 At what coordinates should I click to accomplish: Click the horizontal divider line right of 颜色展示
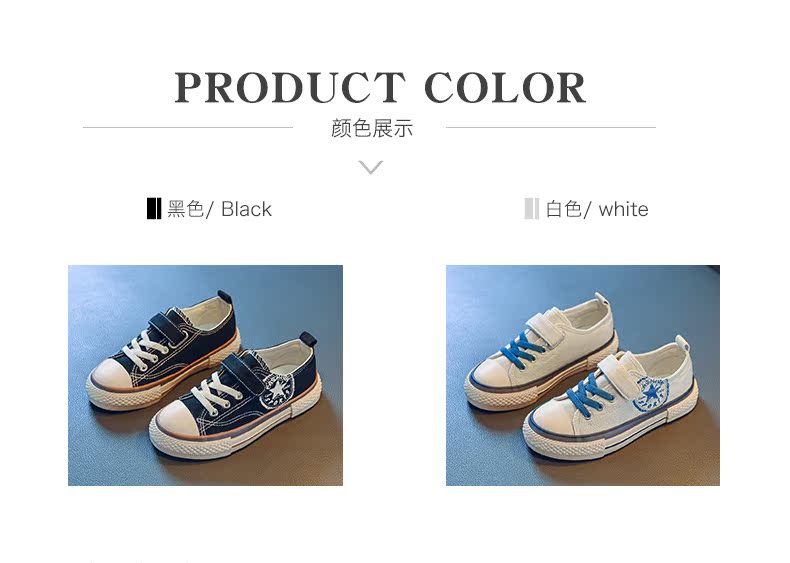[x=551, y=128]
